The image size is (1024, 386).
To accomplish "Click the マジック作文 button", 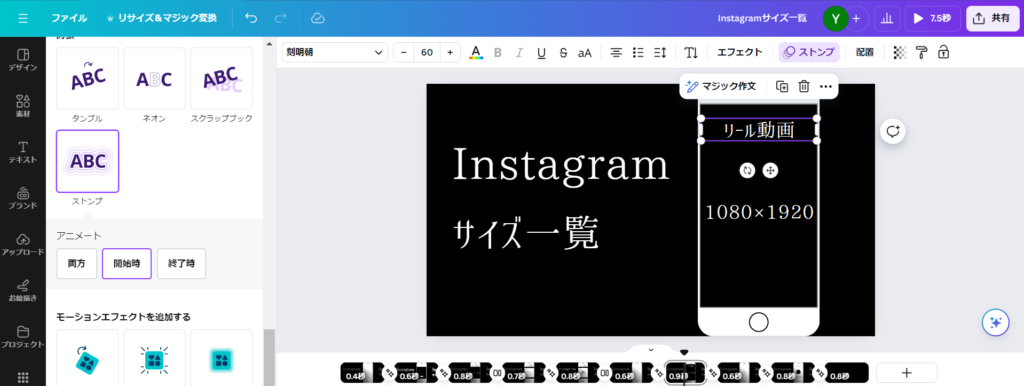I will click(721, 86).
